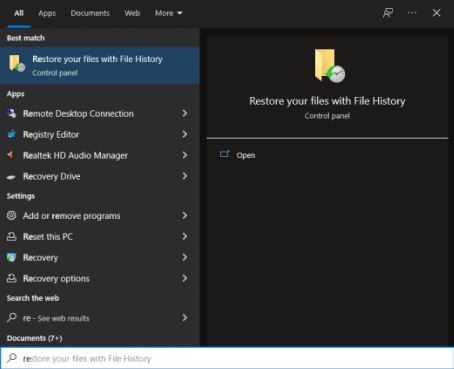The image size is (454, 369).
Task: Expand the Recovery Drive chevron arrow
Action: pyautogui.click(x=185, y=176)
